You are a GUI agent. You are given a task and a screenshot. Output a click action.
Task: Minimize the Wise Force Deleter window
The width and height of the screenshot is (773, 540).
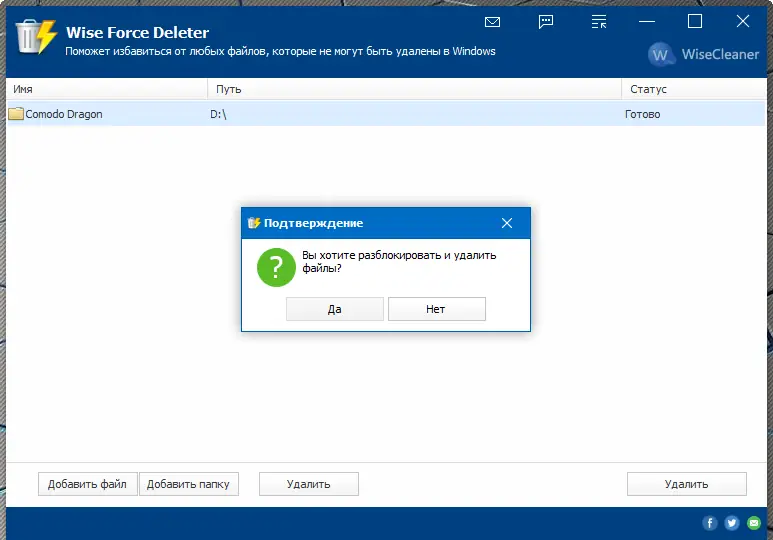pyautogui.click(x=647, y=22)
